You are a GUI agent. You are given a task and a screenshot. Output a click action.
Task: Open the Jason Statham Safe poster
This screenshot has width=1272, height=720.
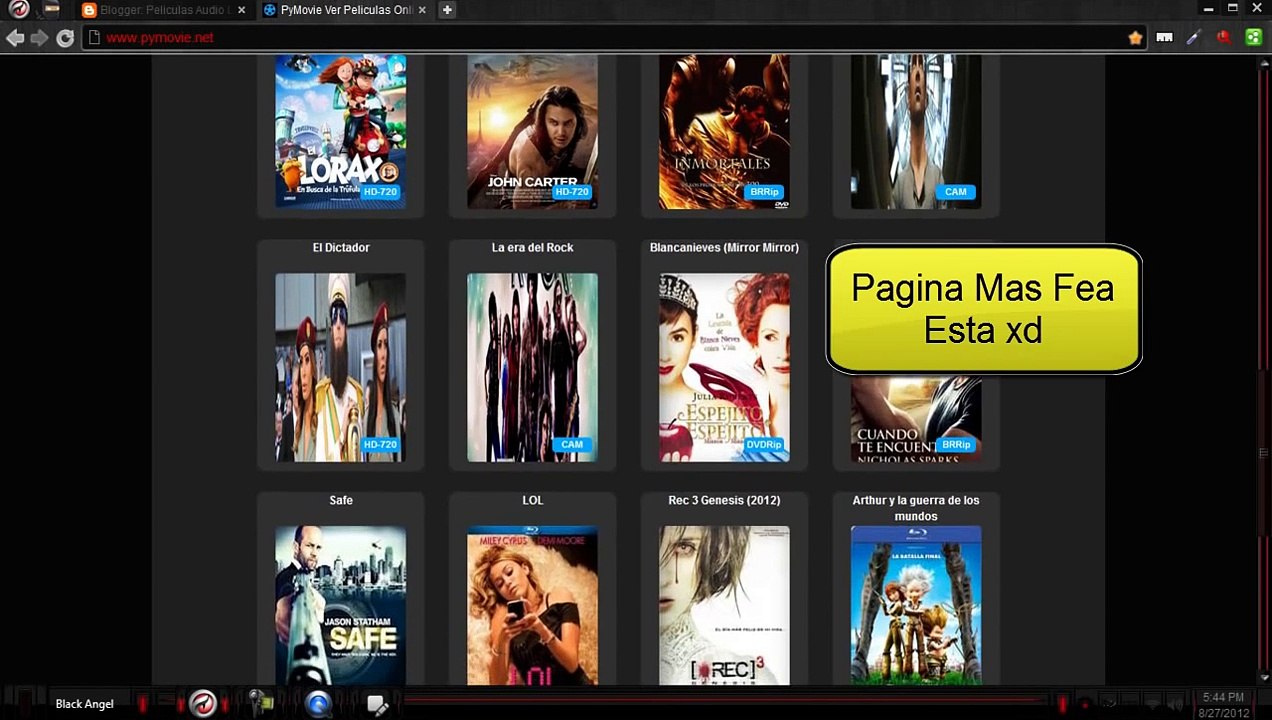click(x=341, y=605)
